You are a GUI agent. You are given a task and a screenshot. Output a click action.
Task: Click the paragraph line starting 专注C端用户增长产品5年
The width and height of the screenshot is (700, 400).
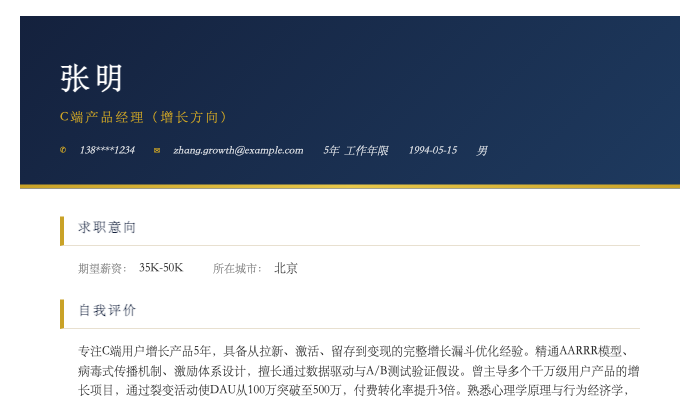355,351
